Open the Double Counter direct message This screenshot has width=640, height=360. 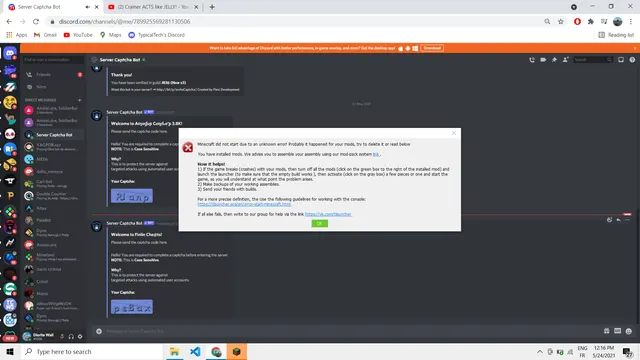pyautogui.click(x=53, y=196)
